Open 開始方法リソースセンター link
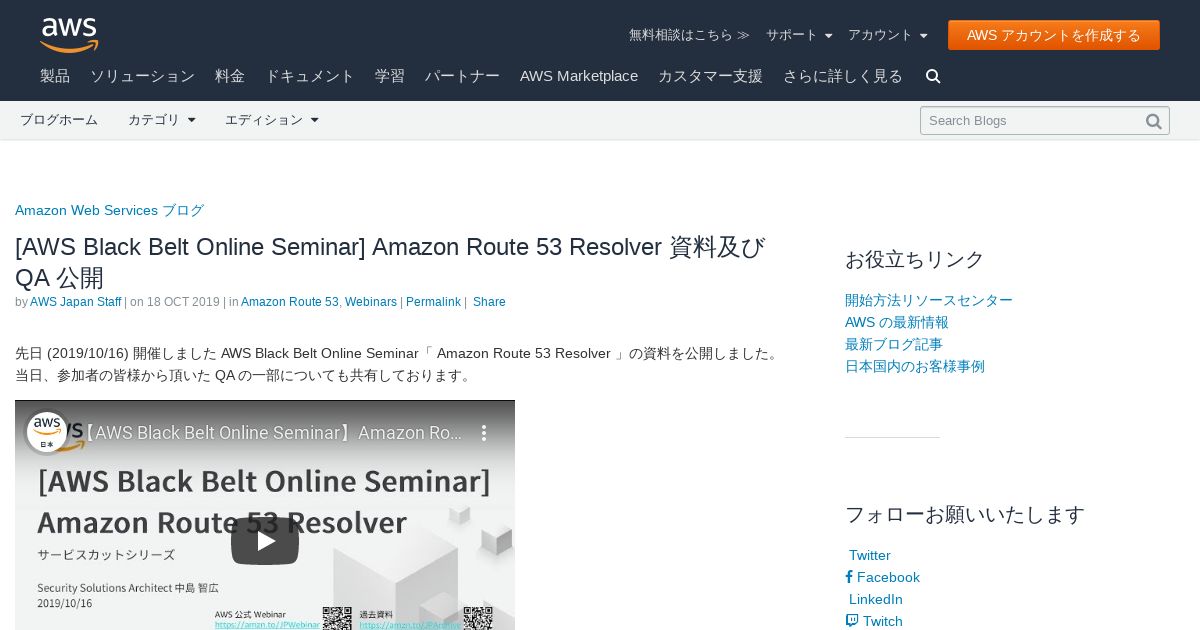The width and height of the screenshot is (1200, 630). 929,300
